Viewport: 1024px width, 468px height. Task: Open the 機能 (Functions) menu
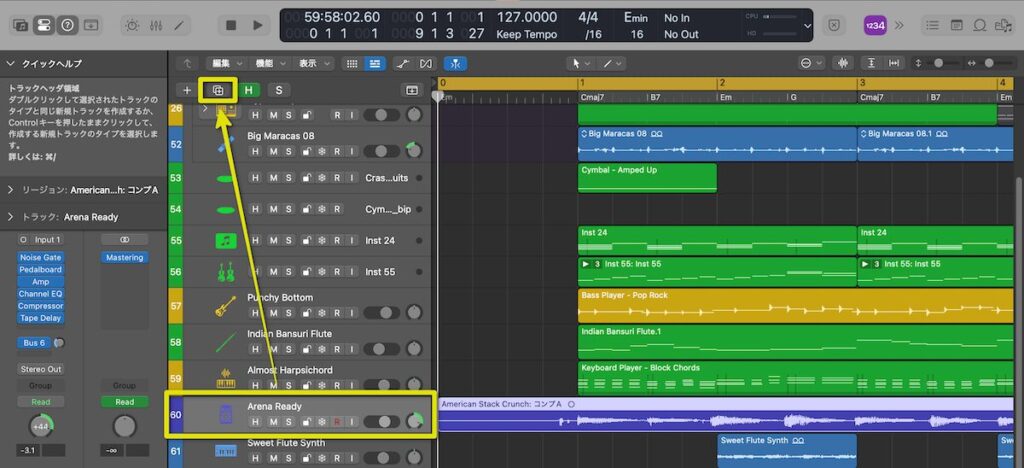268,63
